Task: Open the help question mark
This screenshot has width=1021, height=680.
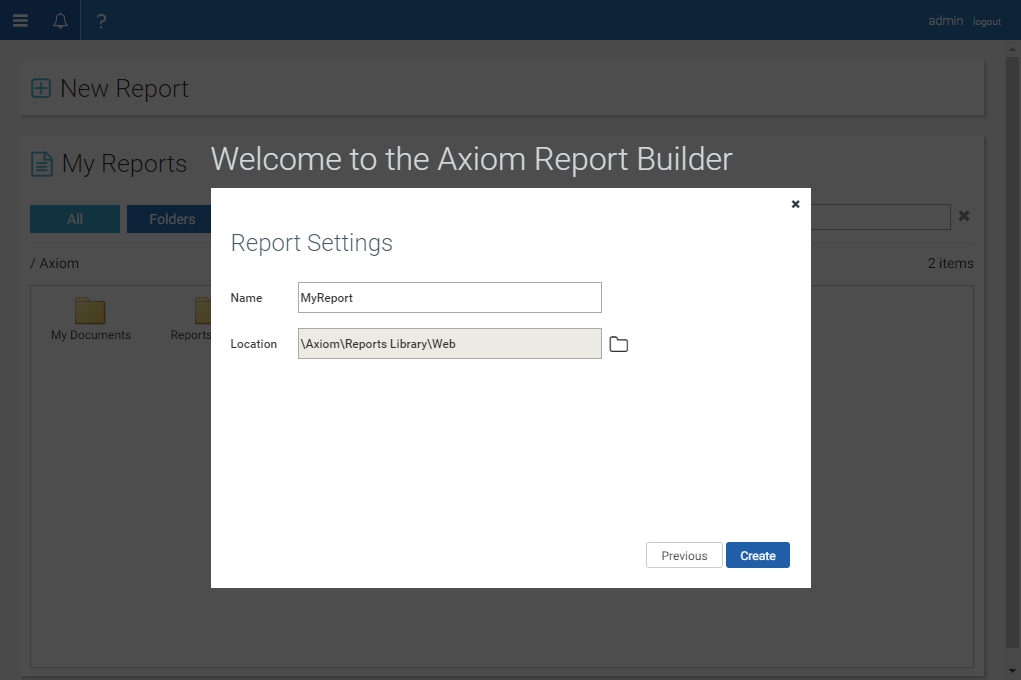Action: (x=101, y=21)
